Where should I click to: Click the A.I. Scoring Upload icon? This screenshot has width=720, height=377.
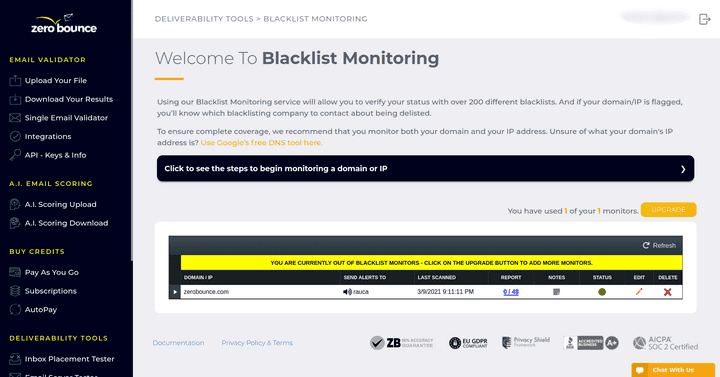coord(15,204)
